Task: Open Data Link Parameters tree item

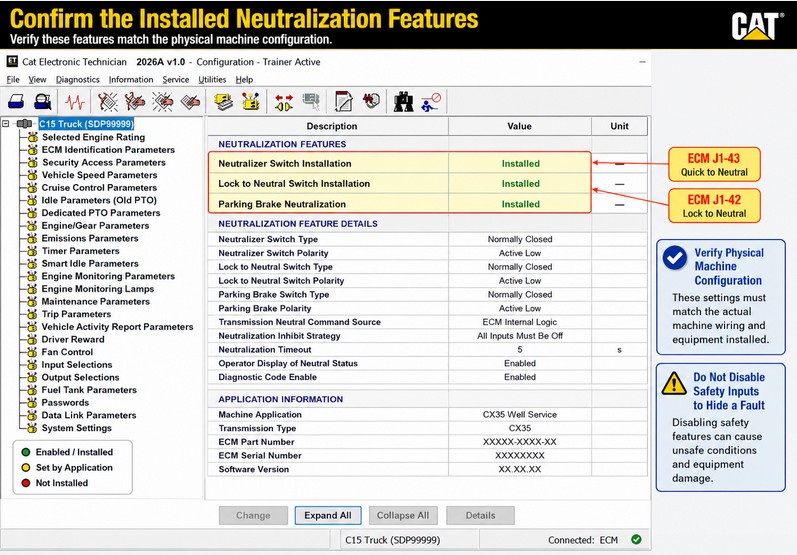Action: [x=89, y=415]
